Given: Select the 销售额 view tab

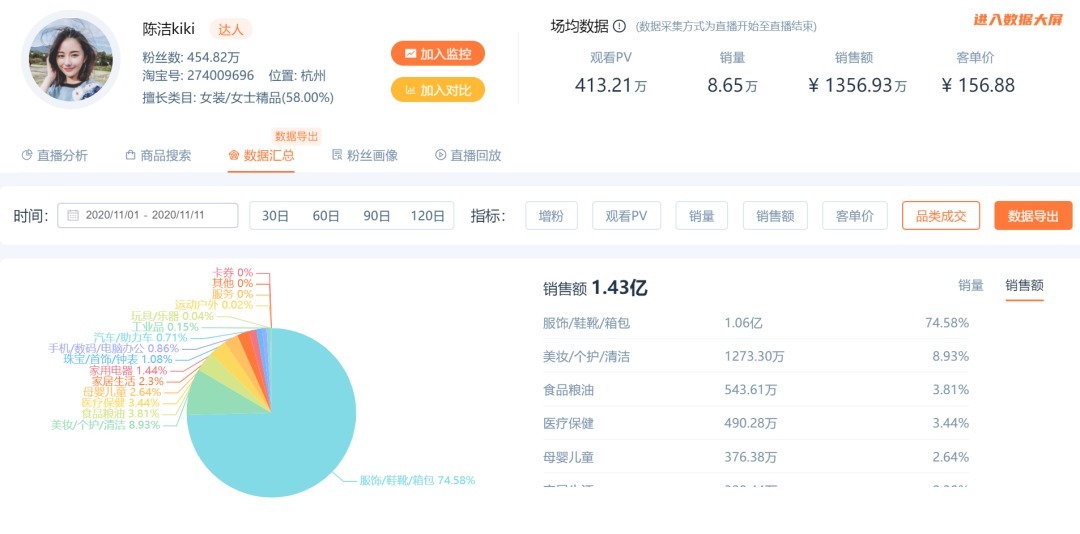Looking at the screenshot, I should (x=1024, y=285).
